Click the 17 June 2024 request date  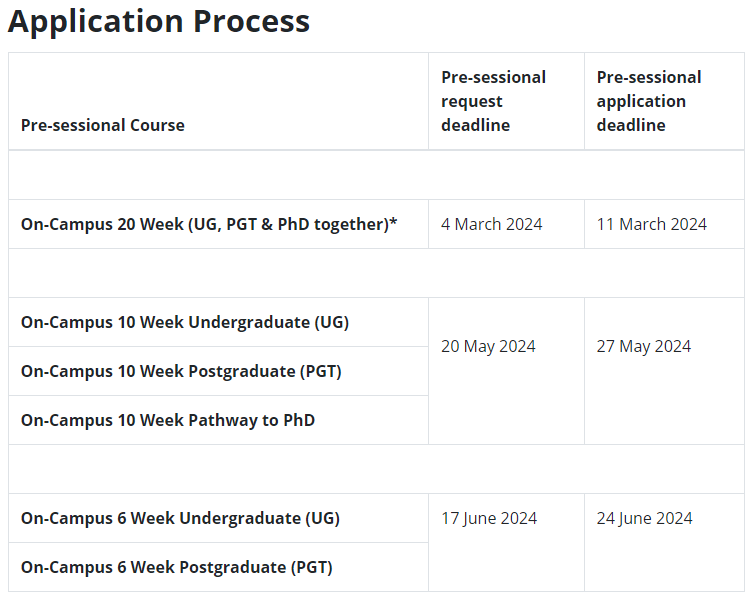[x=489, y=518]
